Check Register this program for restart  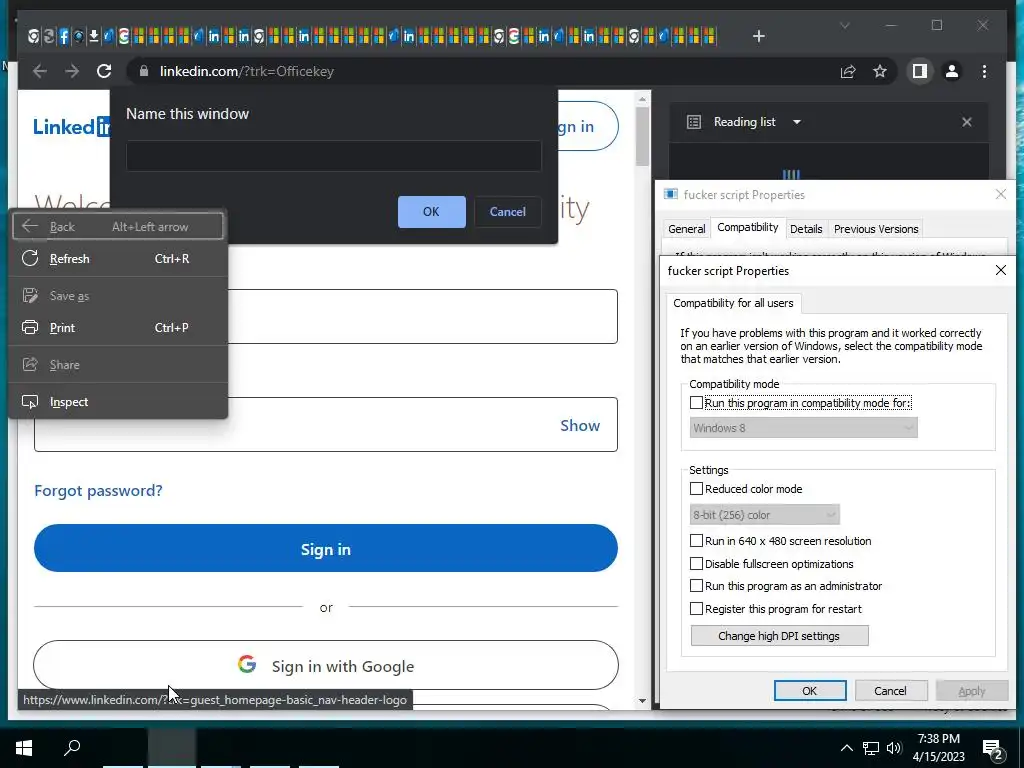(696, 609)
